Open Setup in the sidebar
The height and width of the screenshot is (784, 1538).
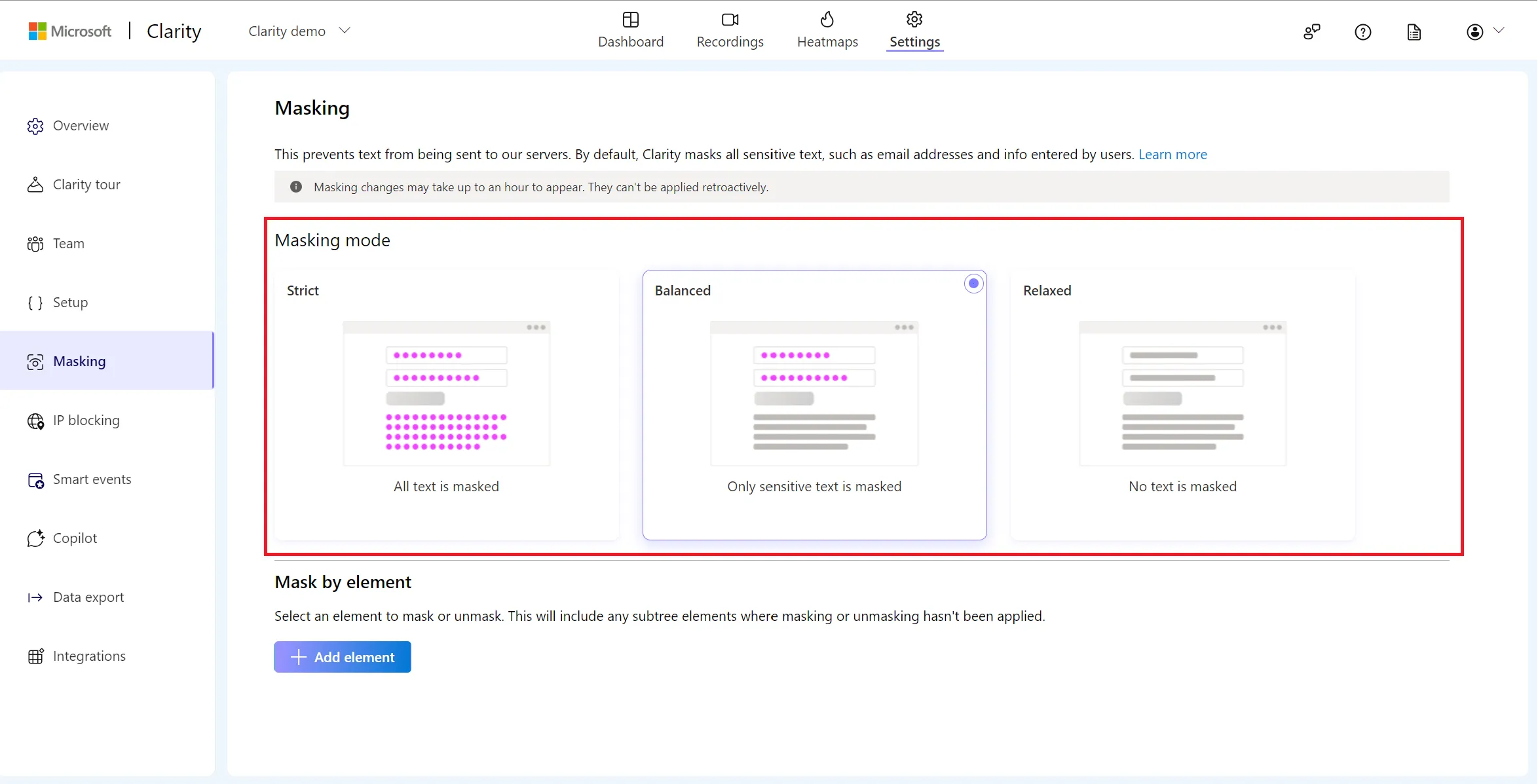[107, 303]
